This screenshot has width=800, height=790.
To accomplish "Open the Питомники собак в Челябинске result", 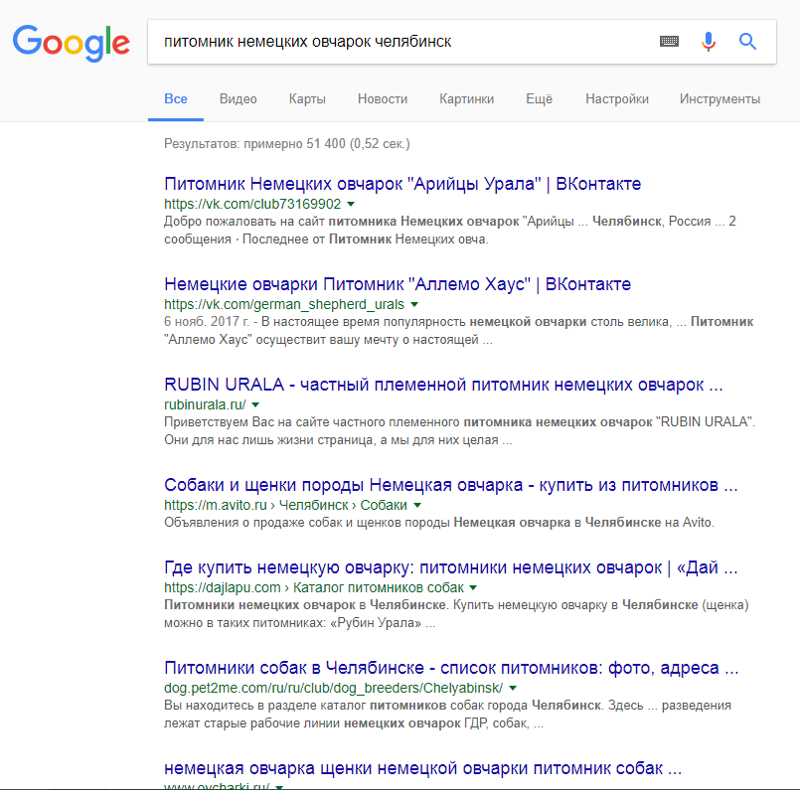I will (x=452, y=668).
